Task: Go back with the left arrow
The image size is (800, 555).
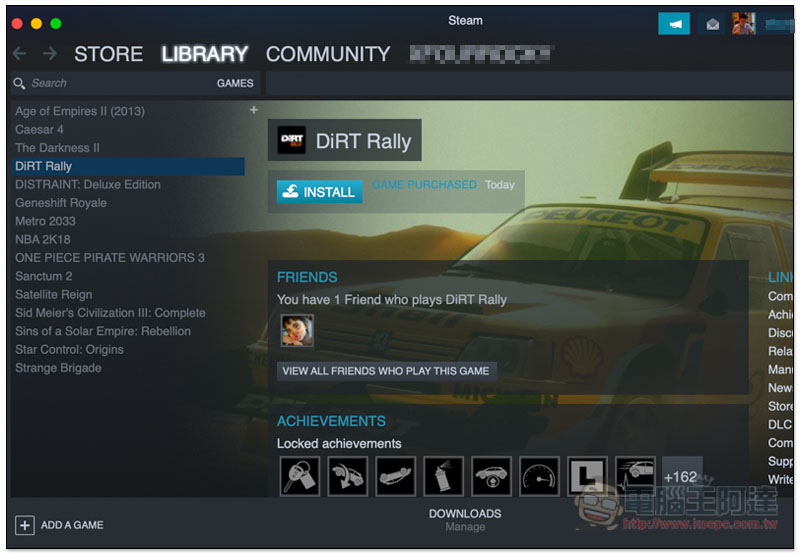Action: pyautogui.click(x=19, y=54)
